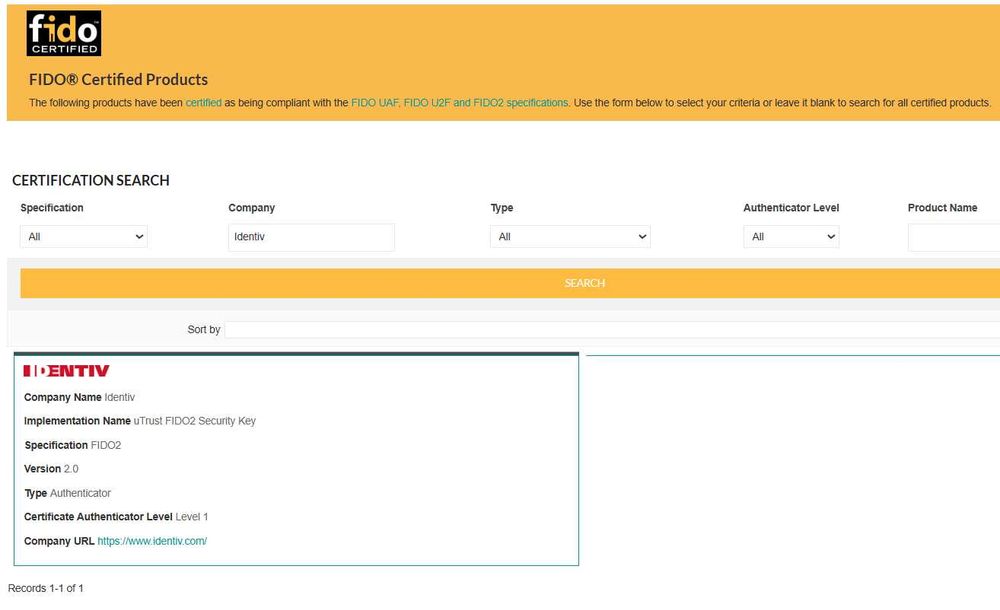This screenshot has height=610, width=1000.
Task: Click the 'Sort by' label
Action: click(203, 330)
